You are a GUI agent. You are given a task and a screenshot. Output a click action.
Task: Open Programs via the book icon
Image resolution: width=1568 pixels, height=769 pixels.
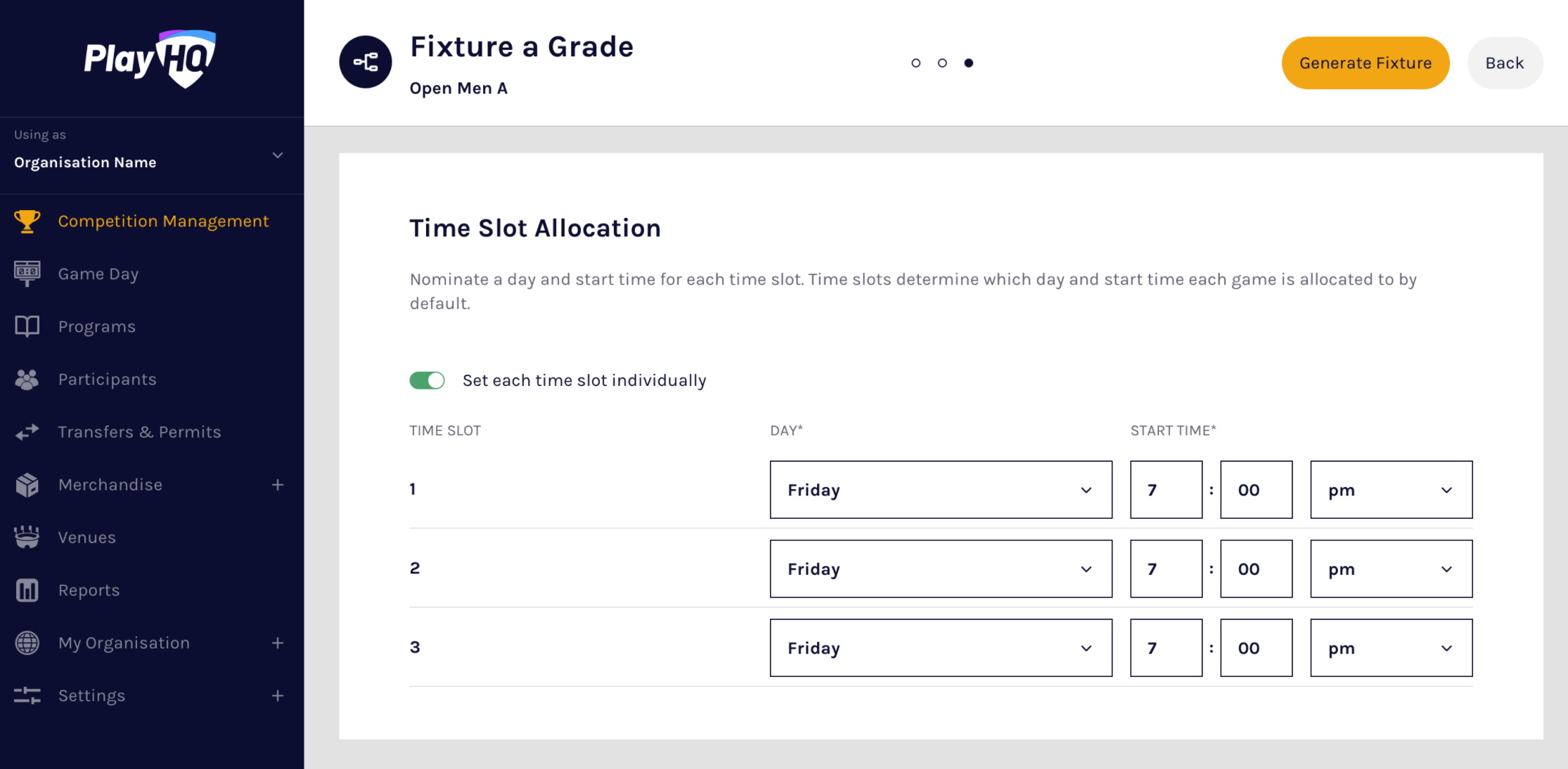pyautogui.click(x=27, y=326)
